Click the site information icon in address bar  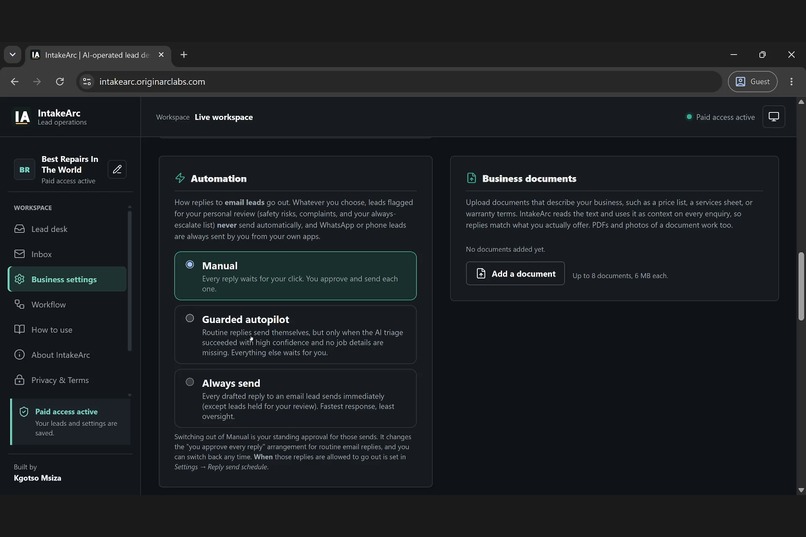click(87, 82)
